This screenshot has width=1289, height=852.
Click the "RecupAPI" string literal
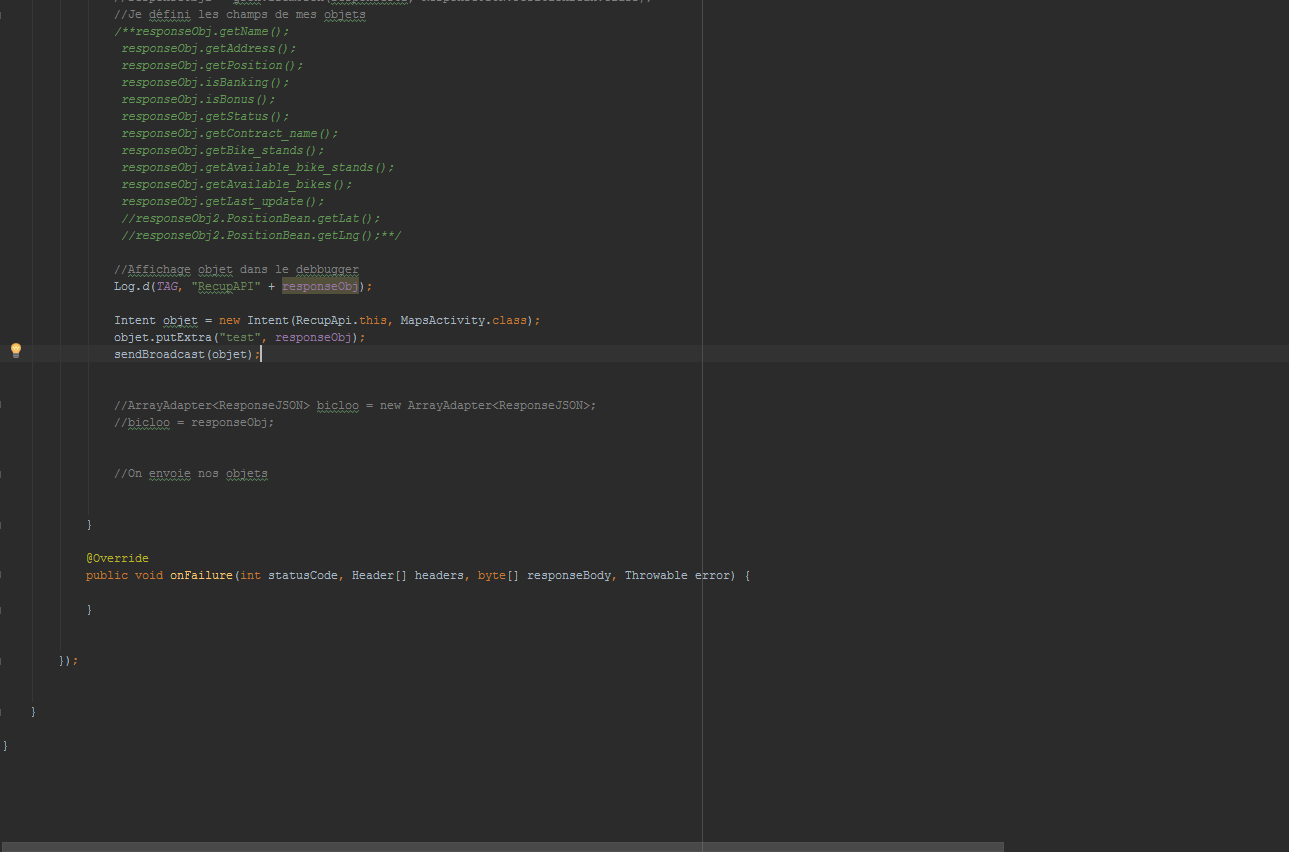(226, 287)
